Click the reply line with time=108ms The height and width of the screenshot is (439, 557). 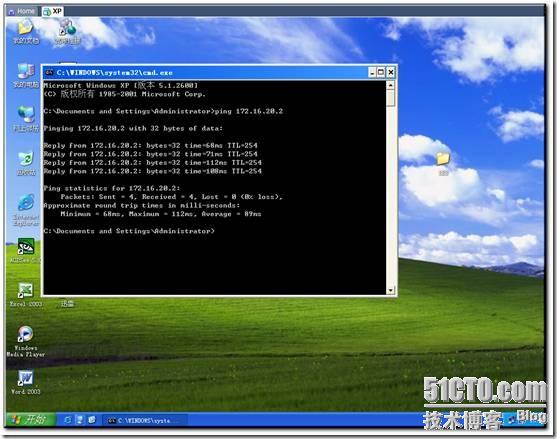152,171
